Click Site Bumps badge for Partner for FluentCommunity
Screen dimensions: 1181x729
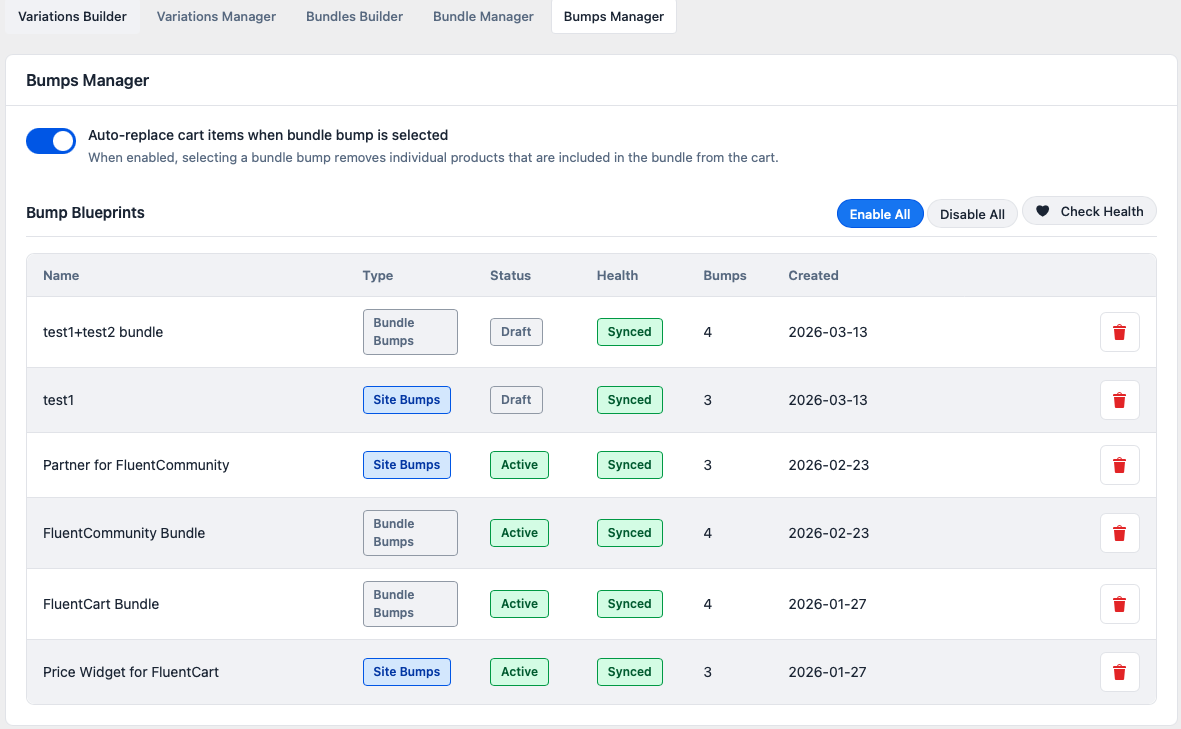tap(407, 465)
